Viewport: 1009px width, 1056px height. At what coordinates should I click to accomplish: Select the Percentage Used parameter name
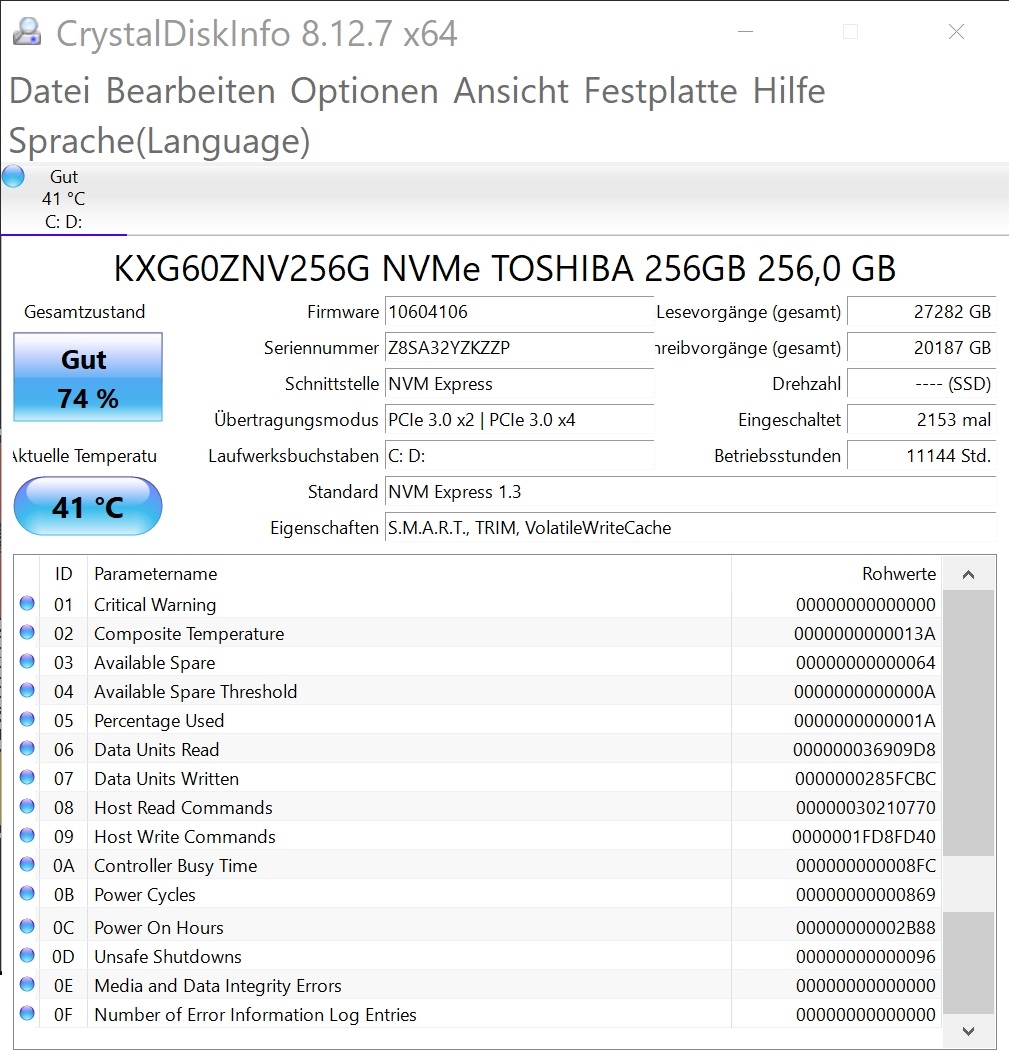pos(159,721)
